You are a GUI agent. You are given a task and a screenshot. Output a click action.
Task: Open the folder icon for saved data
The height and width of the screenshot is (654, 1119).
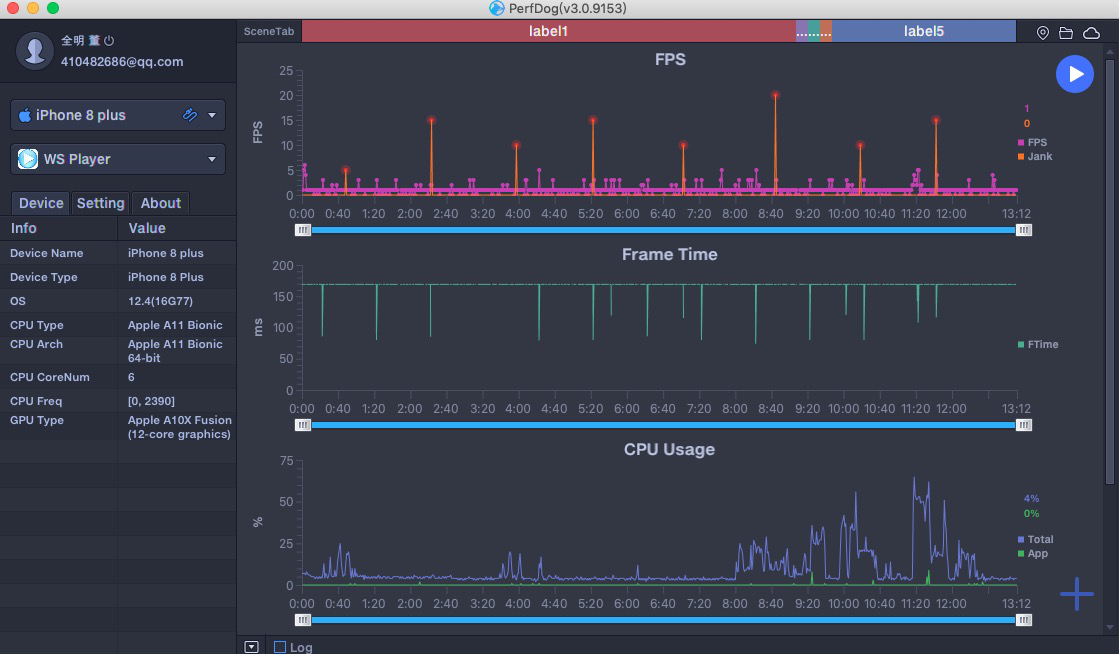pos(1065,32)
